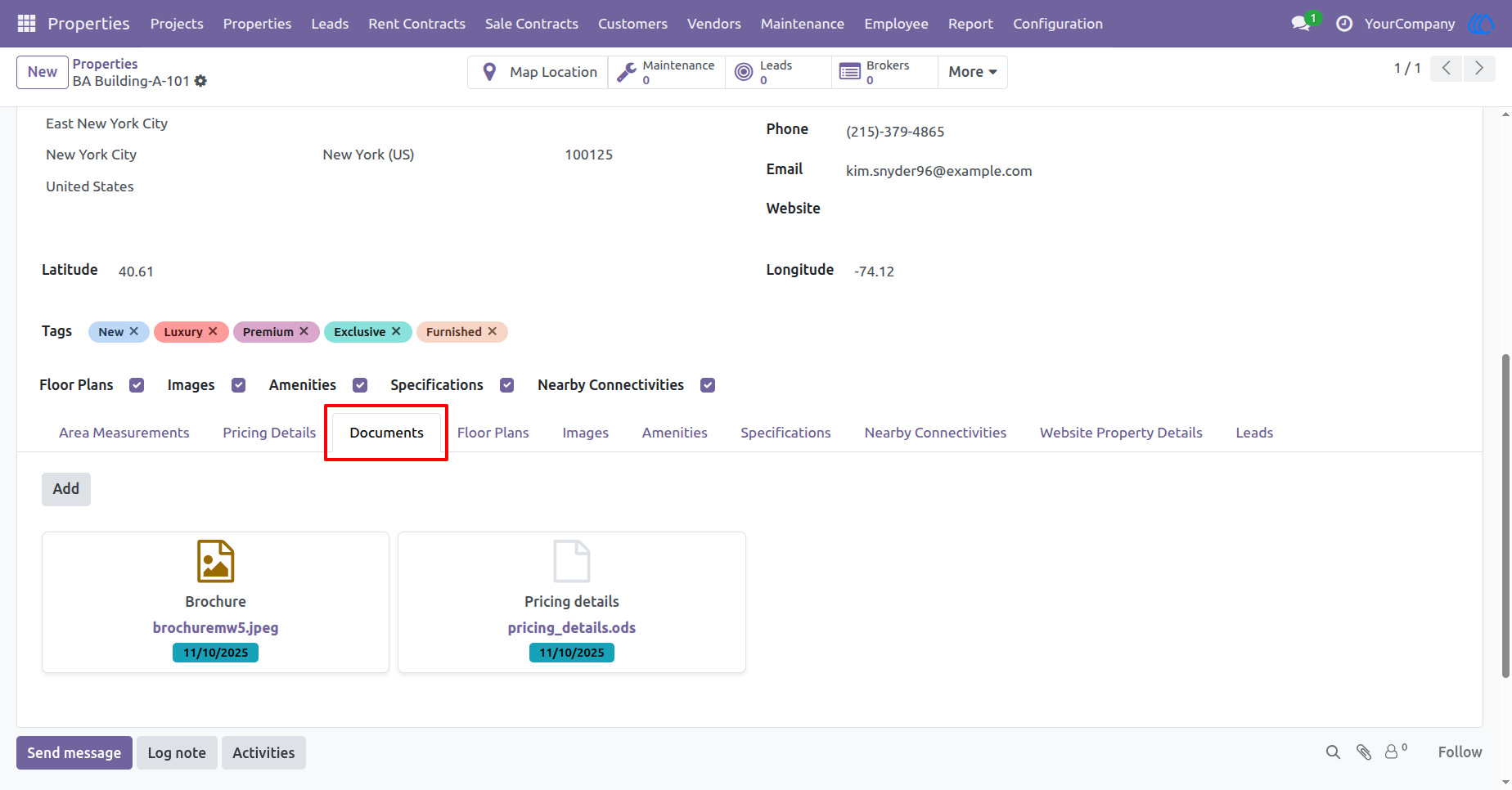This screenshot has width=1512, height=790.
Task: Open the brochuremw5.jpeg file link
Action: point(216,627)
